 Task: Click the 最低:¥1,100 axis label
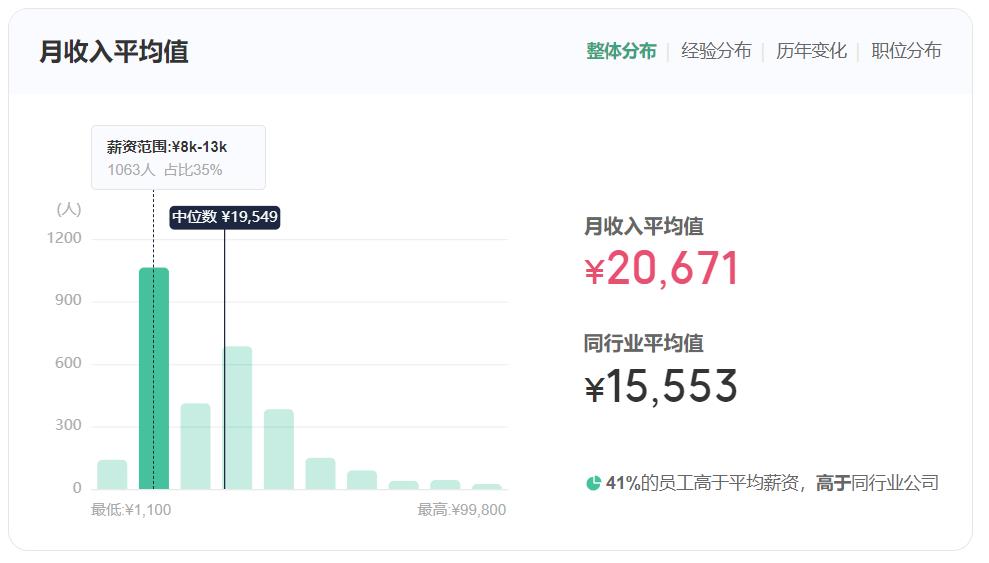[131, 510]
